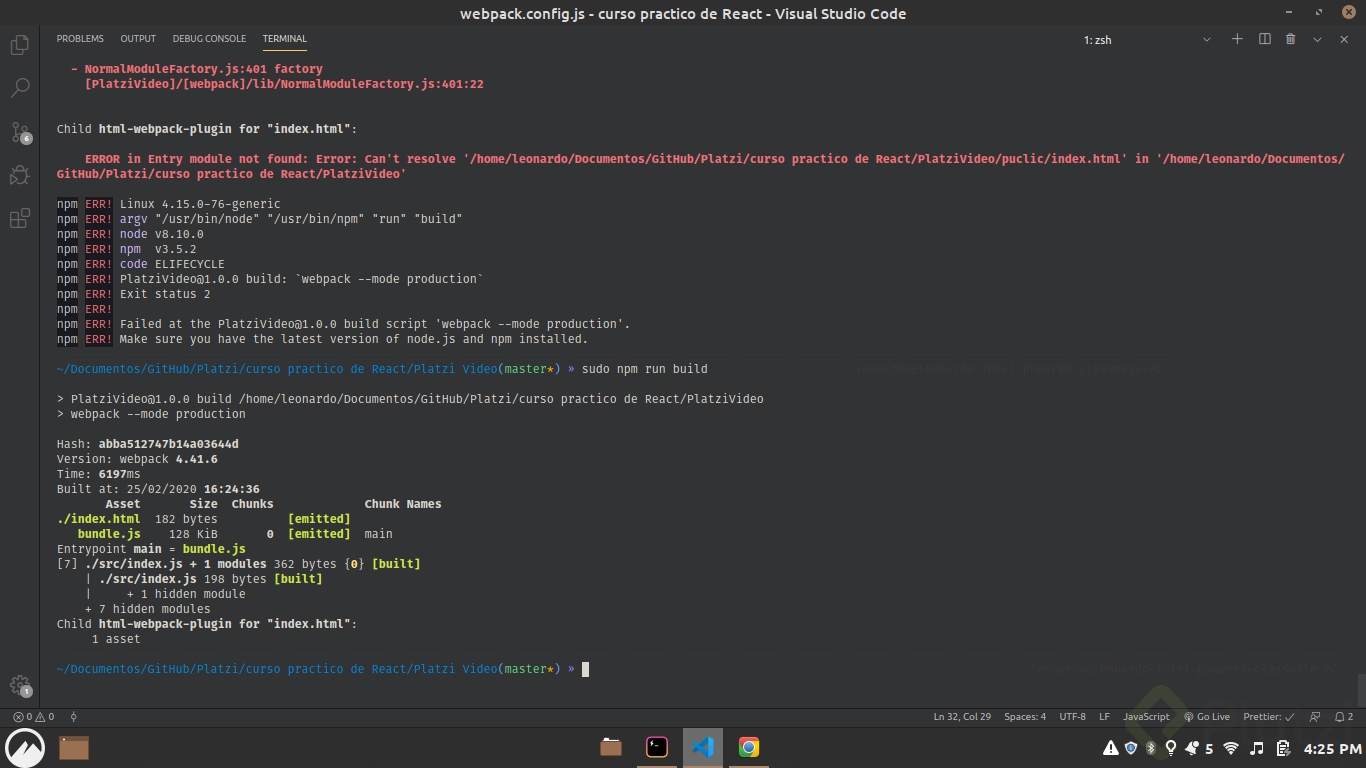Open the tray notification bell showing 5
Image resolution: width=1366 pixels, height=768 pixels.
click(1198, 748)
